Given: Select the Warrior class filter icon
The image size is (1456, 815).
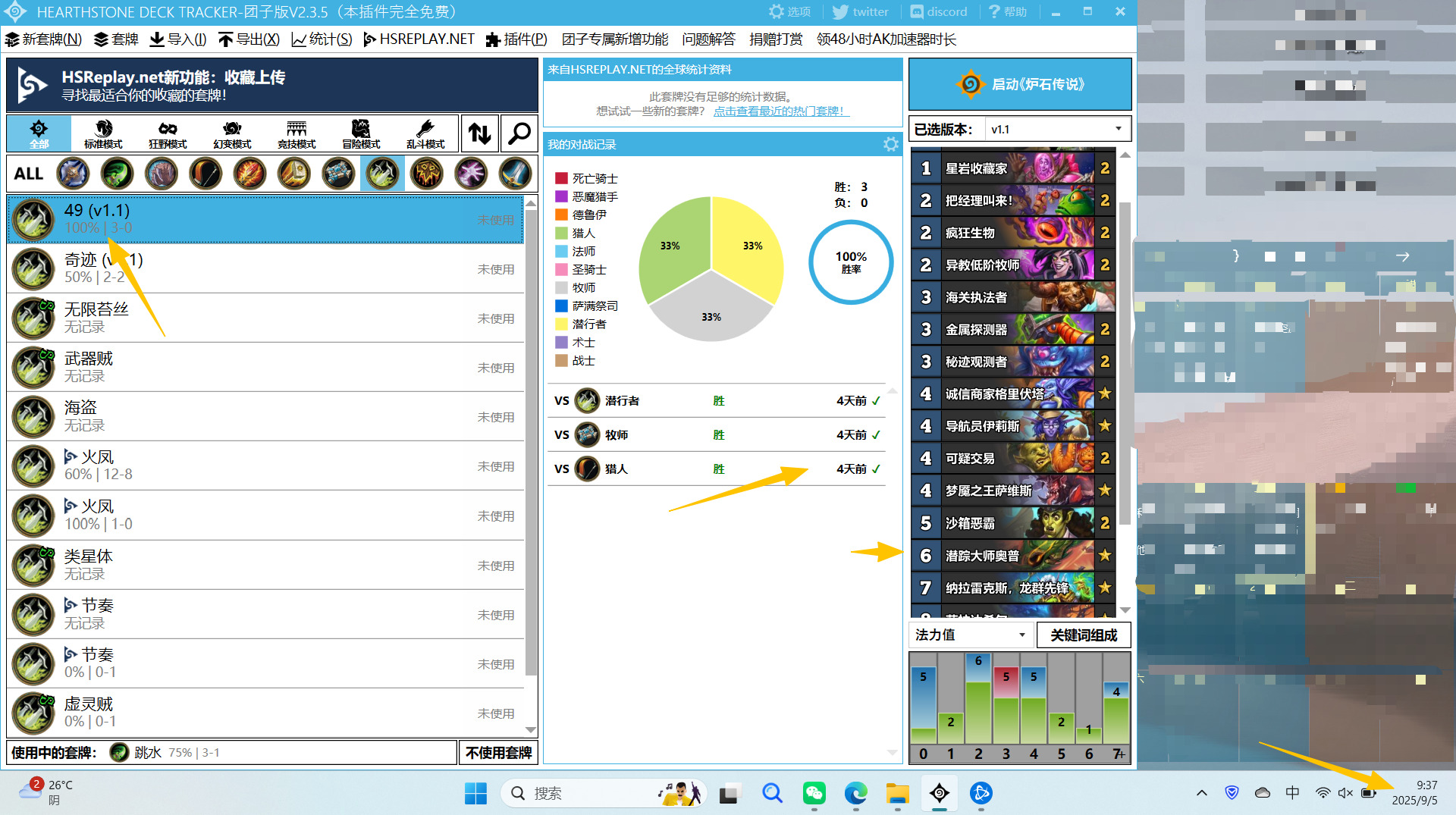Looking at the screenshot, I should (x=515, y=174).
